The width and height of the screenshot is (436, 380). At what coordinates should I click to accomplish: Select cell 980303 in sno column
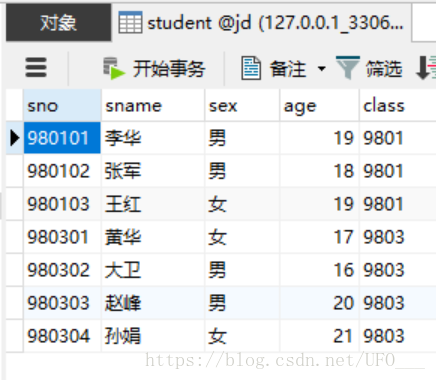tap(62, 303)
